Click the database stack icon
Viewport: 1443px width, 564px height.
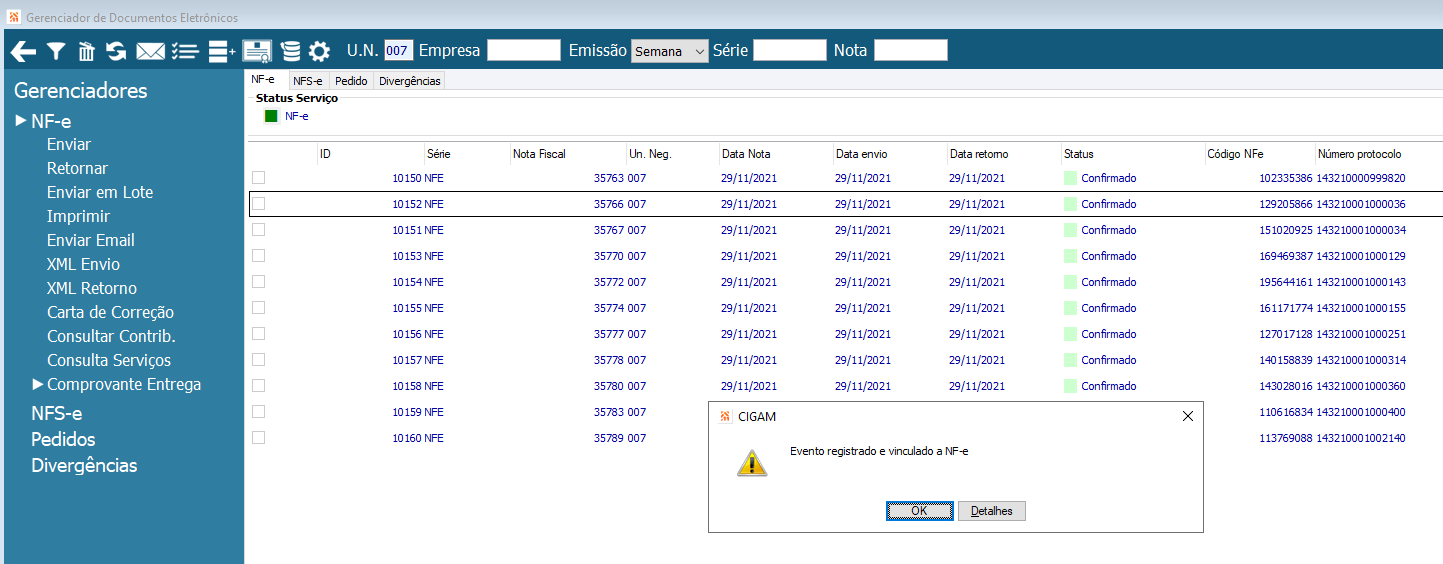pos(290,51)
